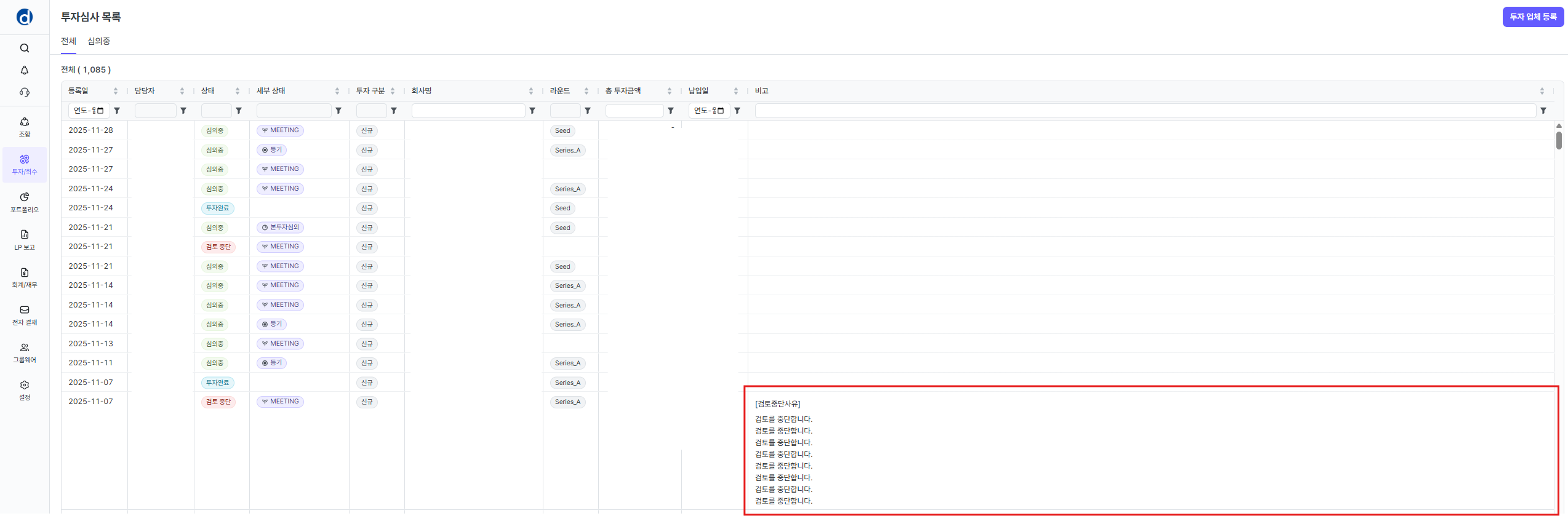Toggle sort on 라운드 column
The image size is (1568, 516).
click(x=586, y=91)
